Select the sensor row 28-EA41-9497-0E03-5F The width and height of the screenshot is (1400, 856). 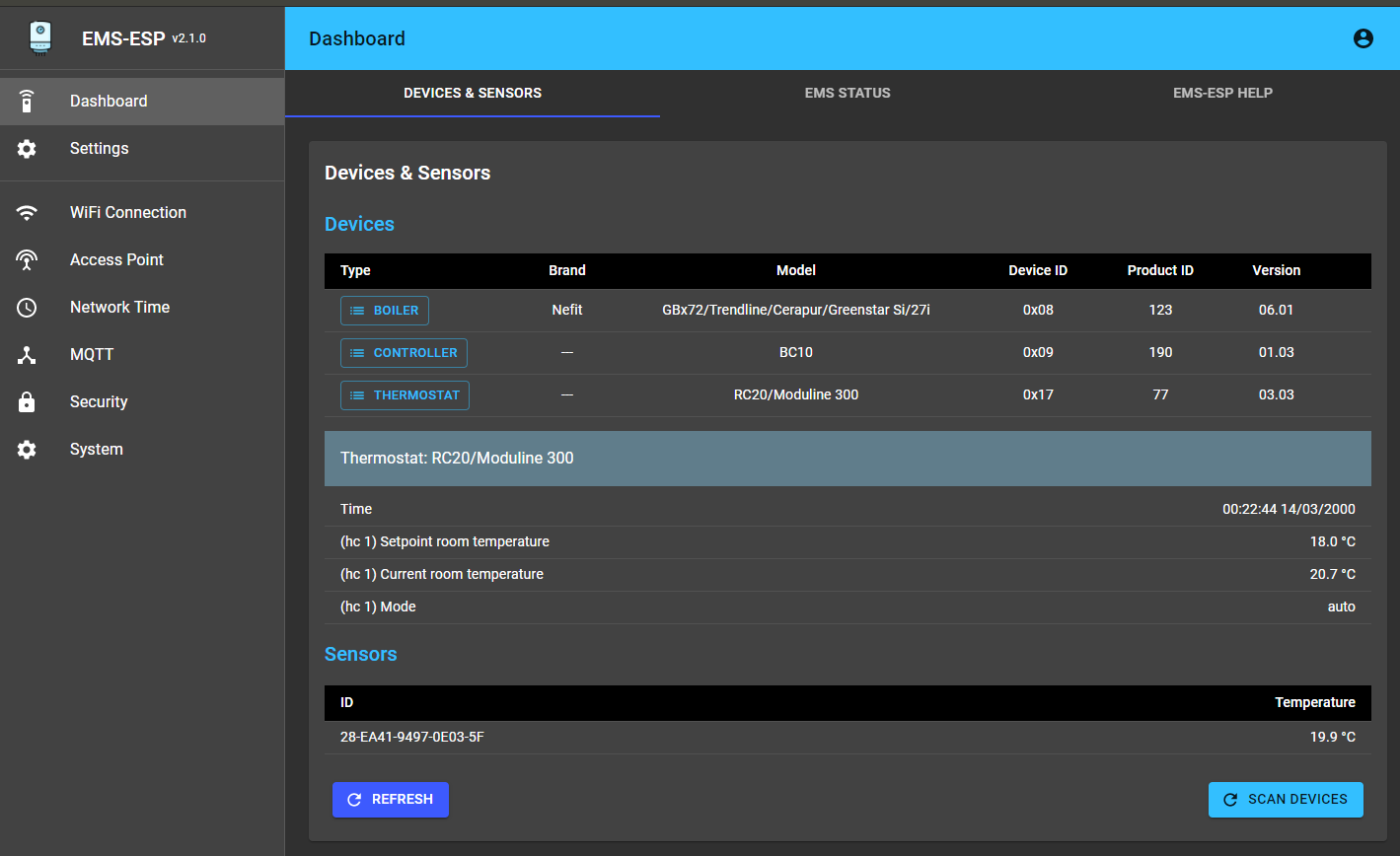pos(847,737)
